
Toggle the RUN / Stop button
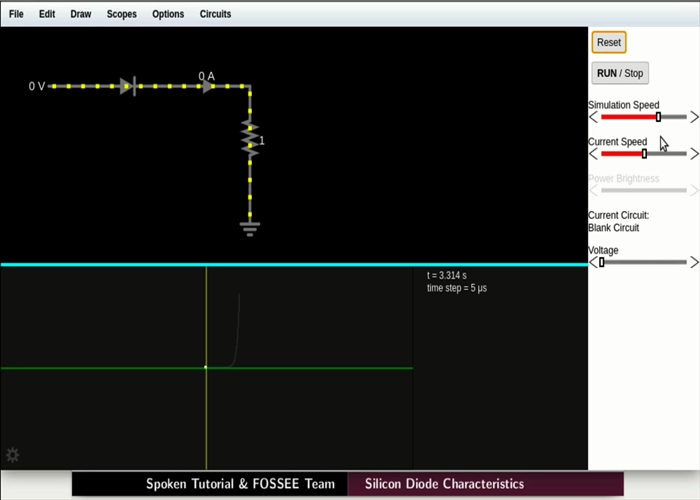pos(620,73)
